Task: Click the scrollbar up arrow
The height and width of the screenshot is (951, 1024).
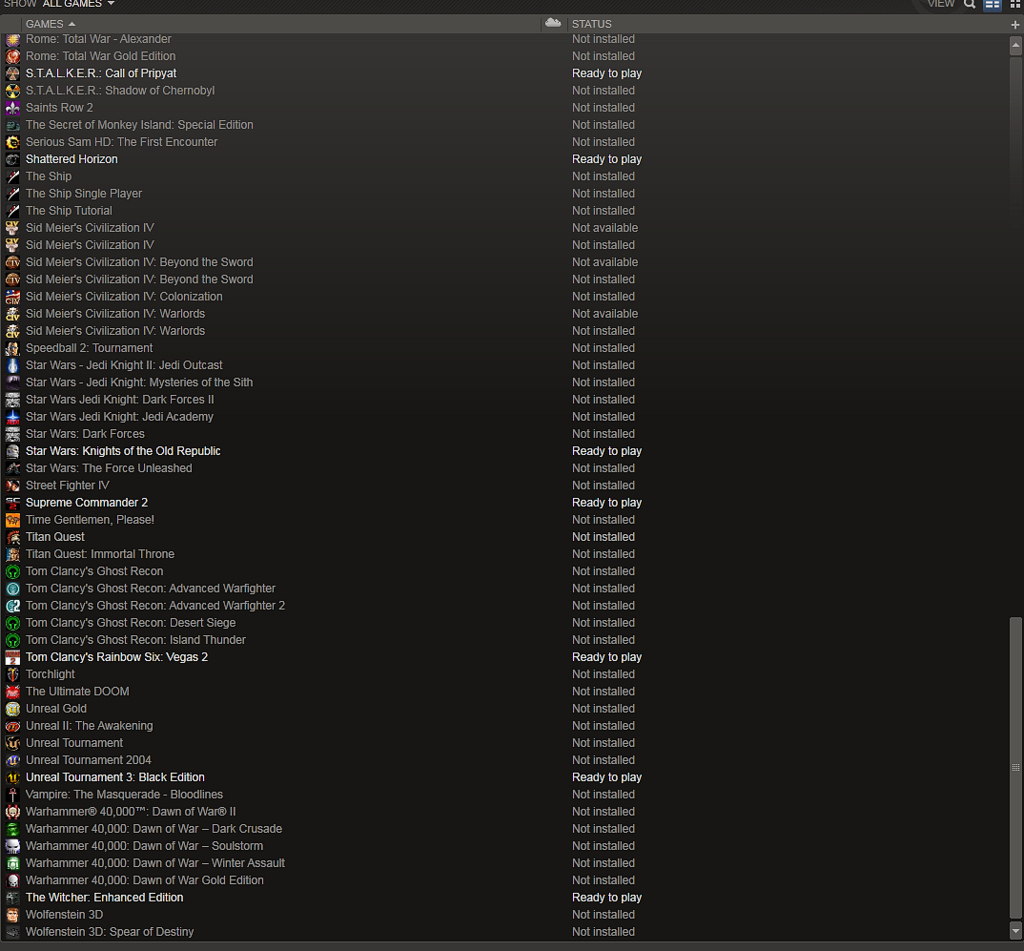Action: point(1016,45)
